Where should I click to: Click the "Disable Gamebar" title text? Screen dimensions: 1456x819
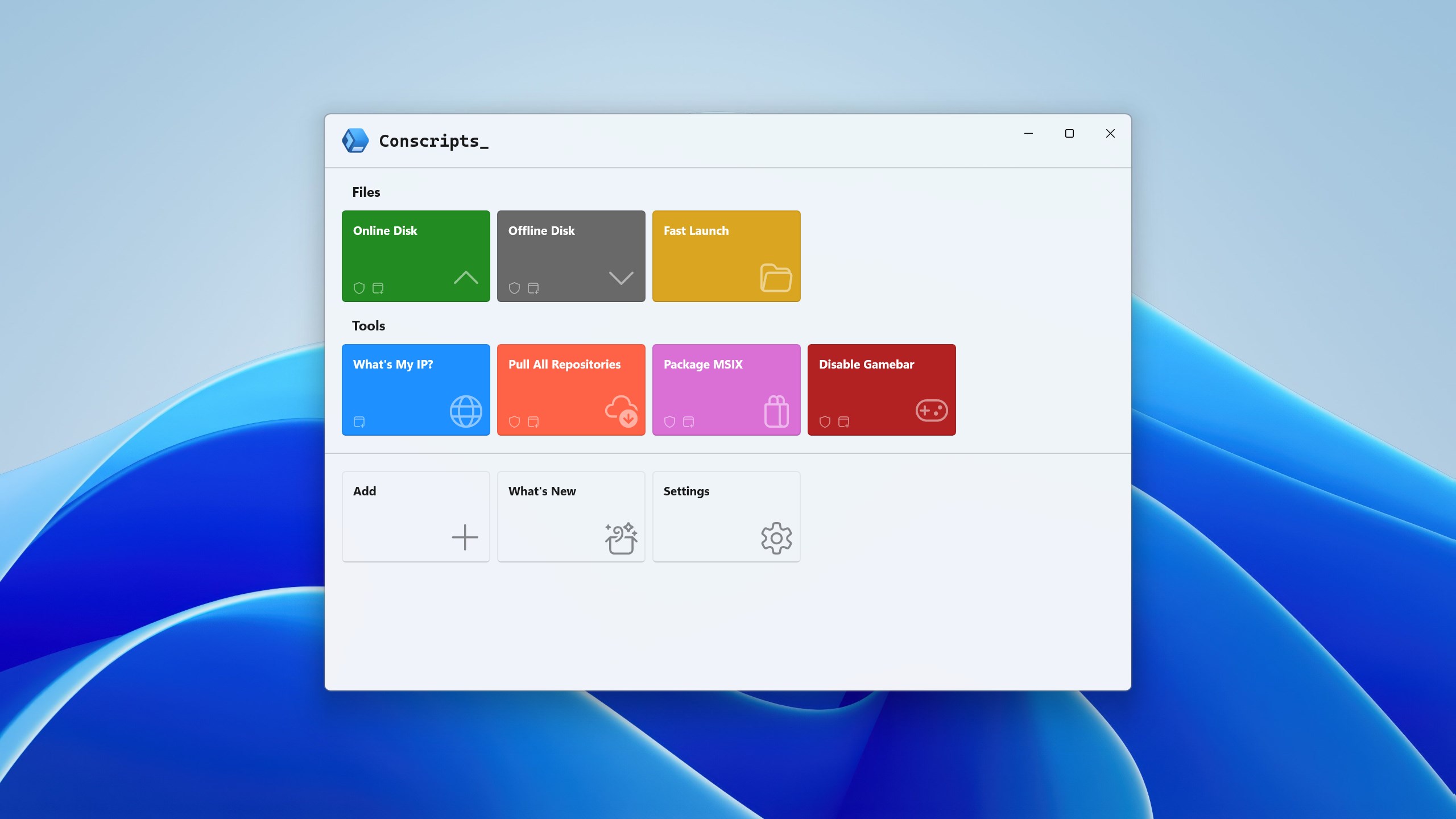click(866, 364)
